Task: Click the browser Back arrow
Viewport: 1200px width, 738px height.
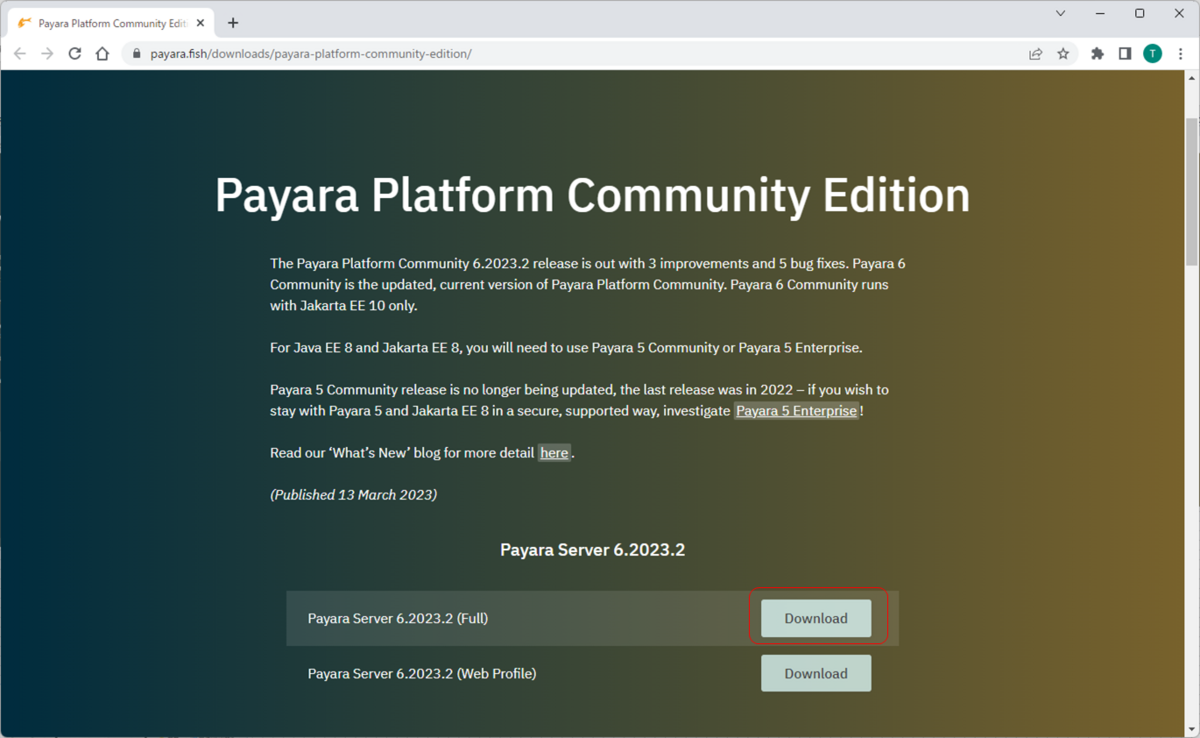Action: [20, 54]
